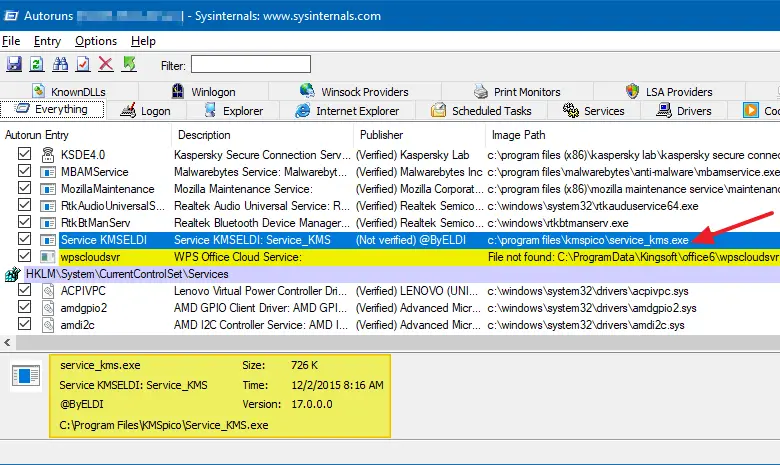The width and height of the screenshot is (780, 465).
Task: Sort by the Autorun Entry column header
Action: click(x=86, y=135)
